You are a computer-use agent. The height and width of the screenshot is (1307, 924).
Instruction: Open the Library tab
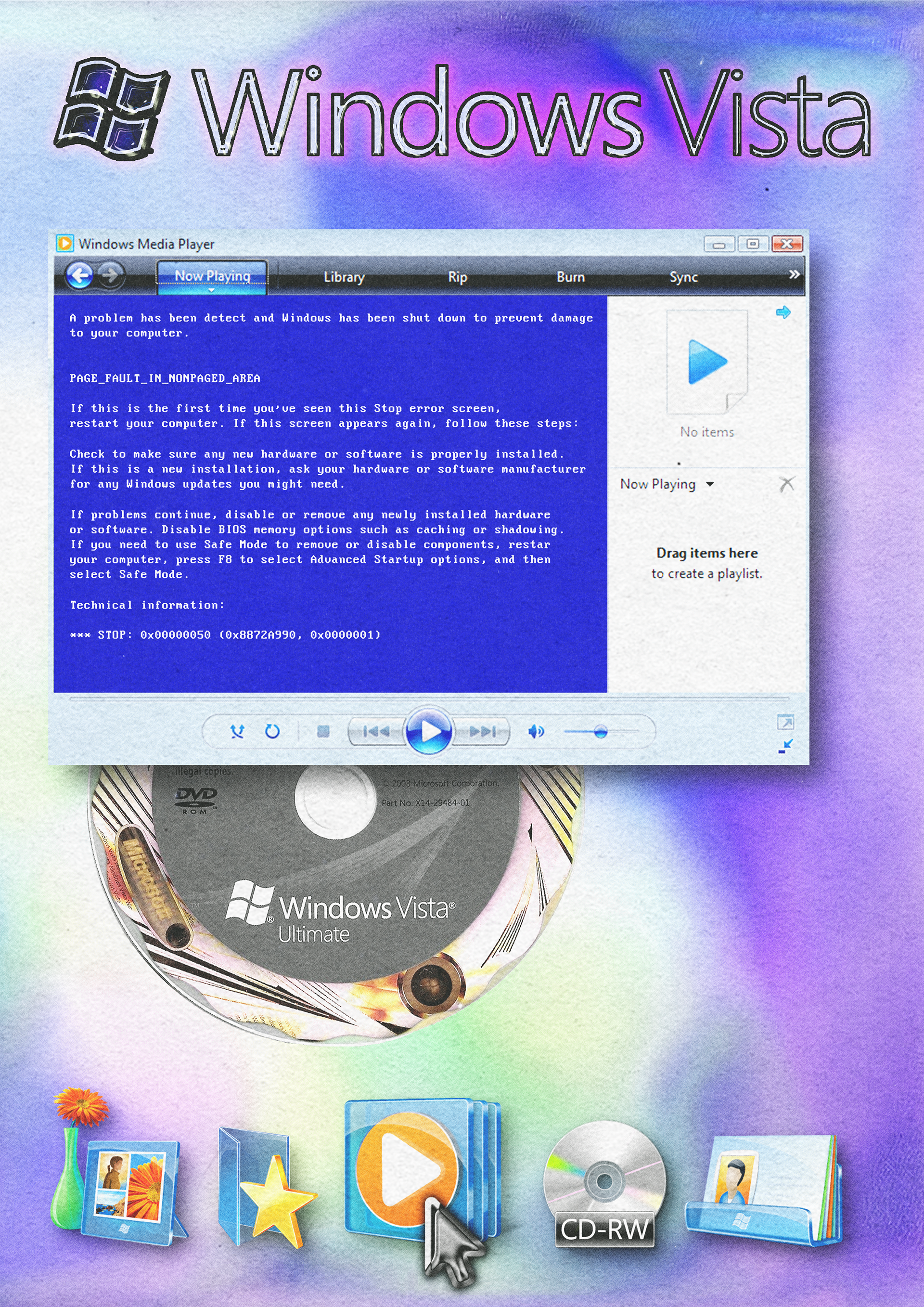click(x=344, y=277)
